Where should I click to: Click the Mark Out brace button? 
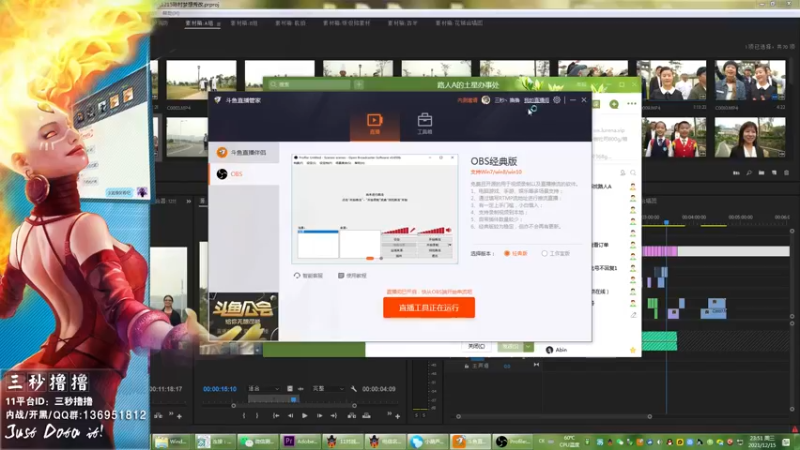coord(257,416)
